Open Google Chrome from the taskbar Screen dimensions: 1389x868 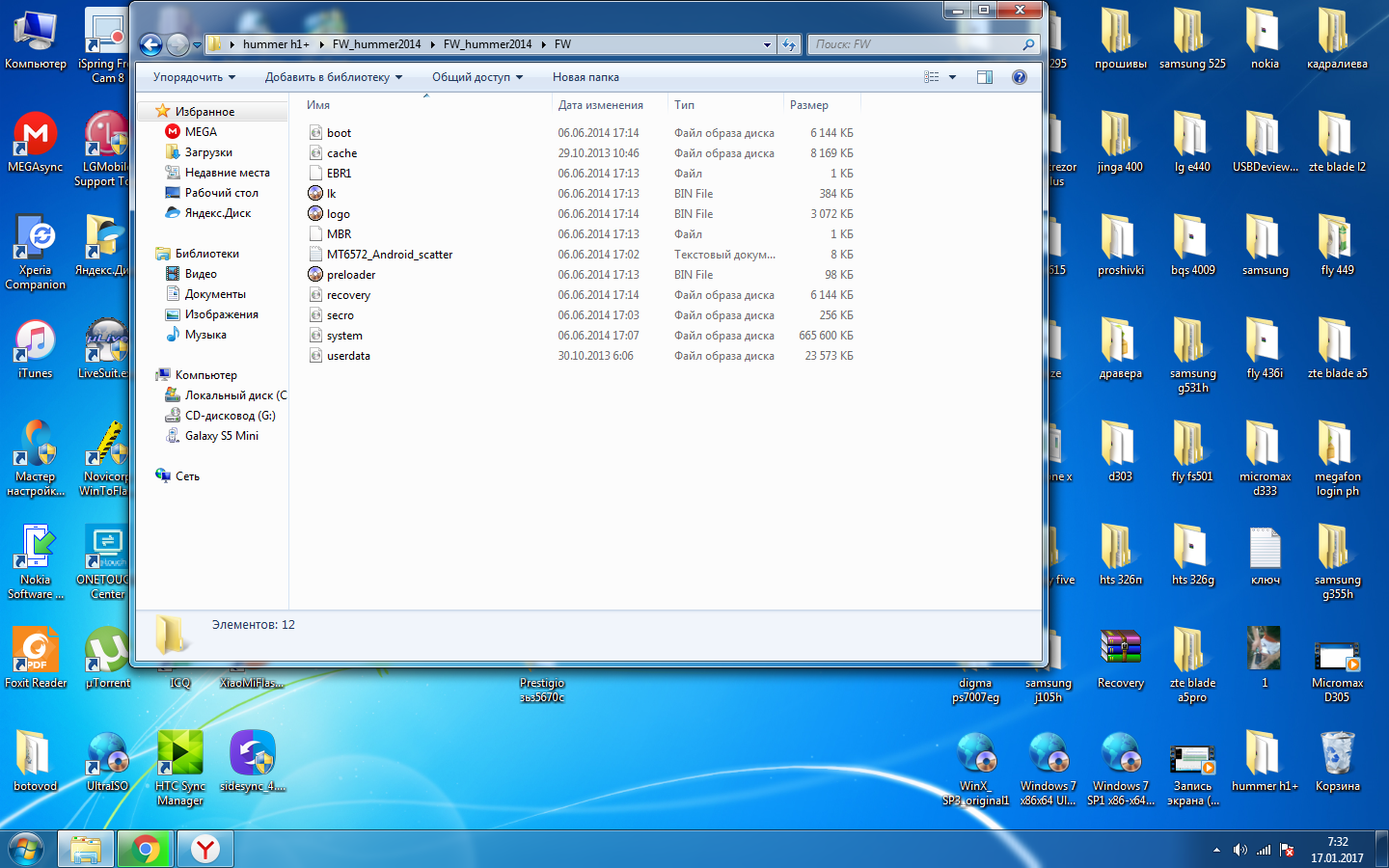146,849
